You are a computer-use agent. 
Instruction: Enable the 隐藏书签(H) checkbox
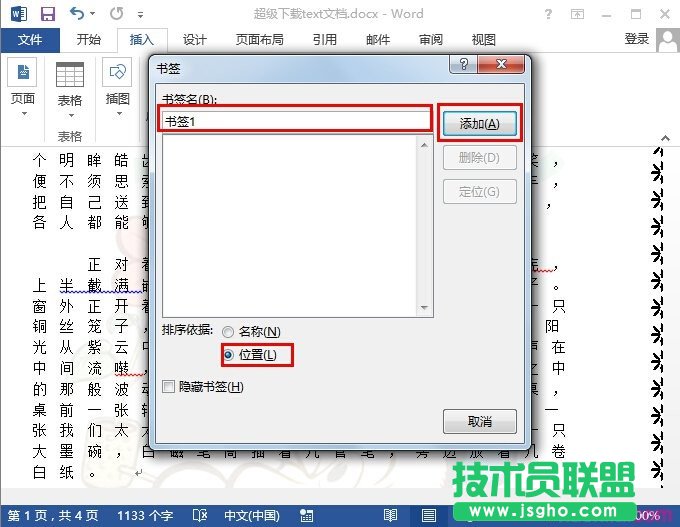click(x=168, y=387)
